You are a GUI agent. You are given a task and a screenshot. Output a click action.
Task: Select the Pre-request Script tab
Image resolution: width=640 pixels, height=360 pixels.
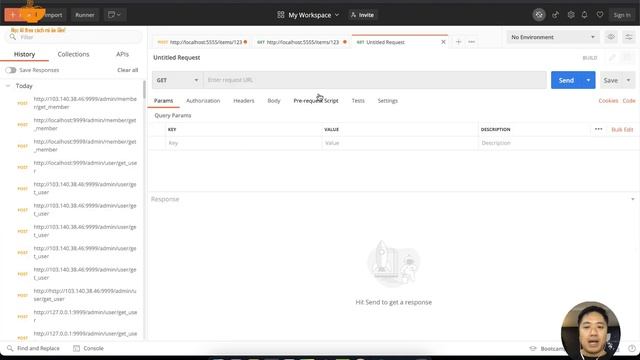click(x=316, y=100)
